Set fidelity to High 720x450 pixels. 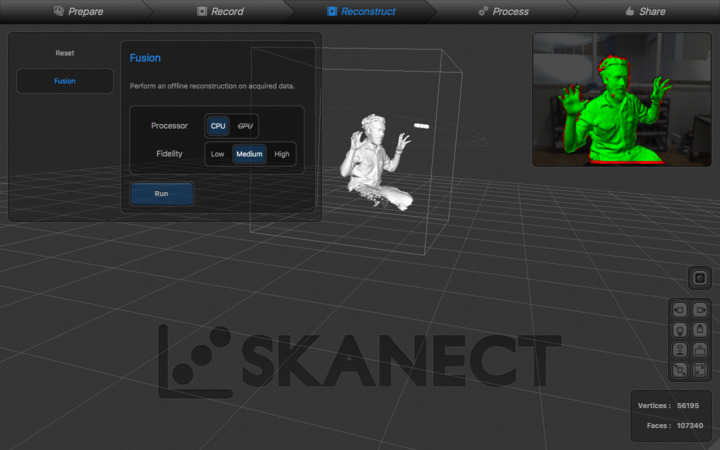tap(281, 154)
